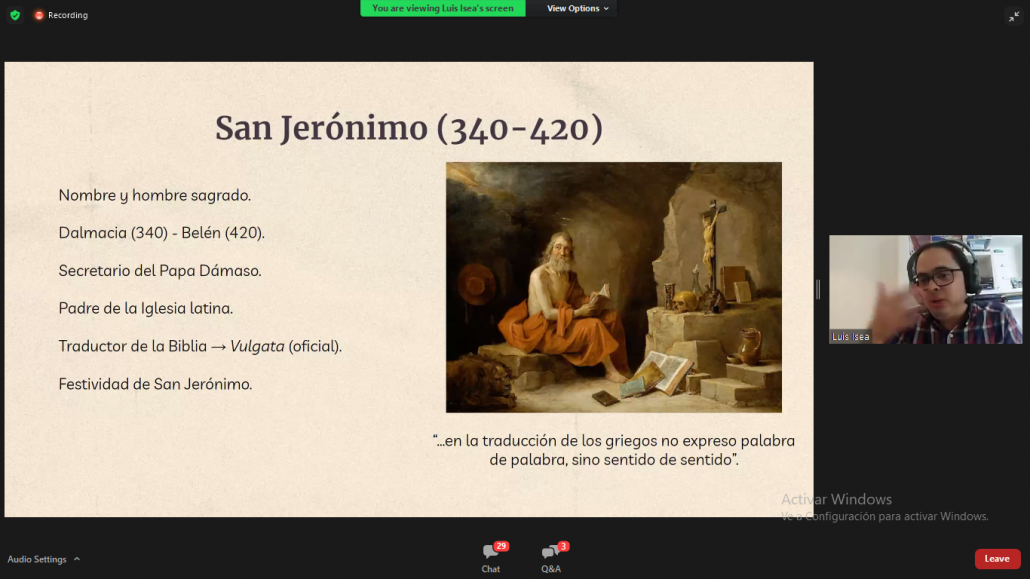Viewport: 1030px width, 579px height.
Task: Open the Chat panel icon
Action: 489,553
